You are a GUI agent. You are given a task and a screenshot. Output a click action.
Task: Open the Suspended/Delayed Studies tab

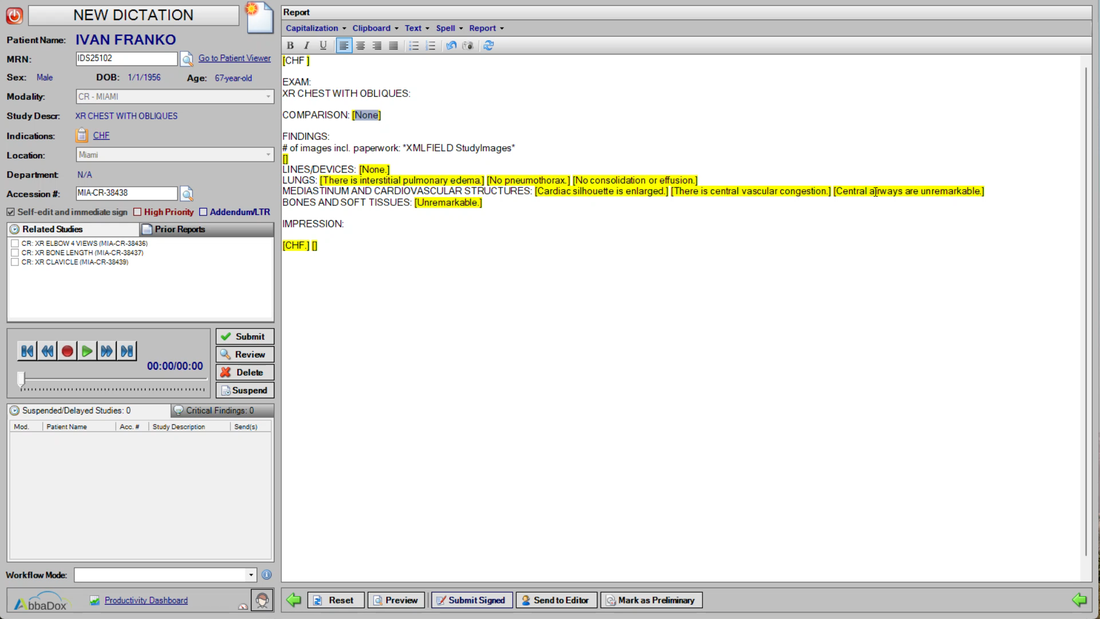88,411
